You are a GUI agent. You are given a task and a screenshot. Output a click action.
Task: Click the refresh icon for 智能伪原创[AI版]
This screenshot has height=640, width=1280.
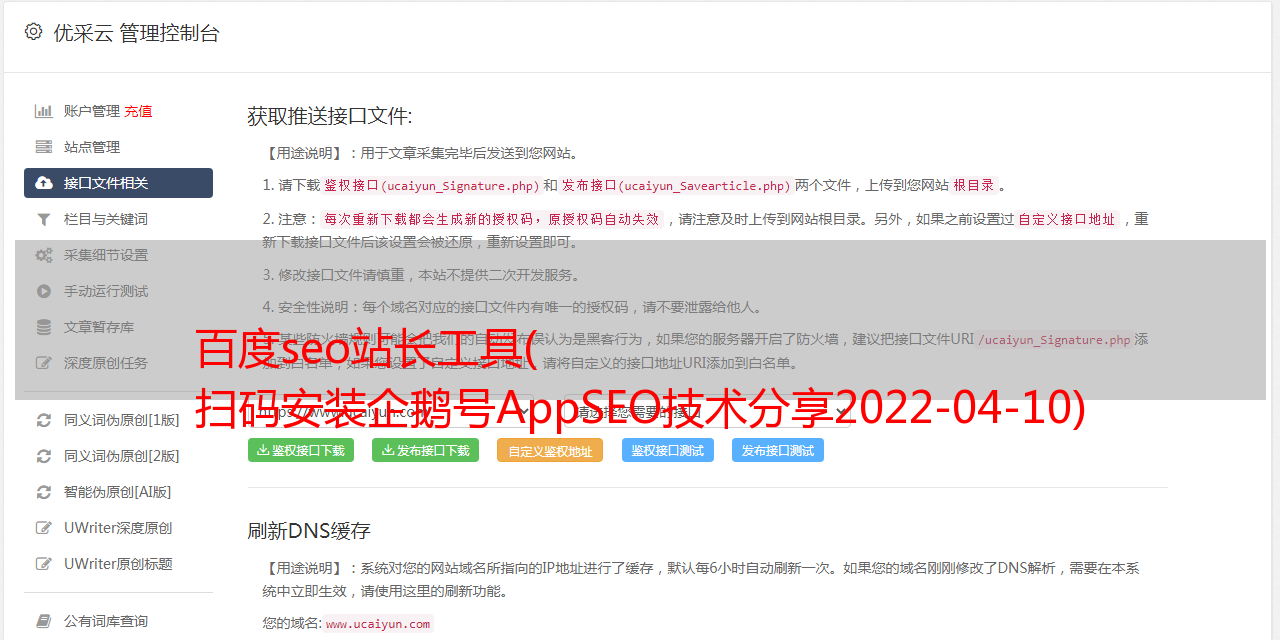tap(44, 492)
